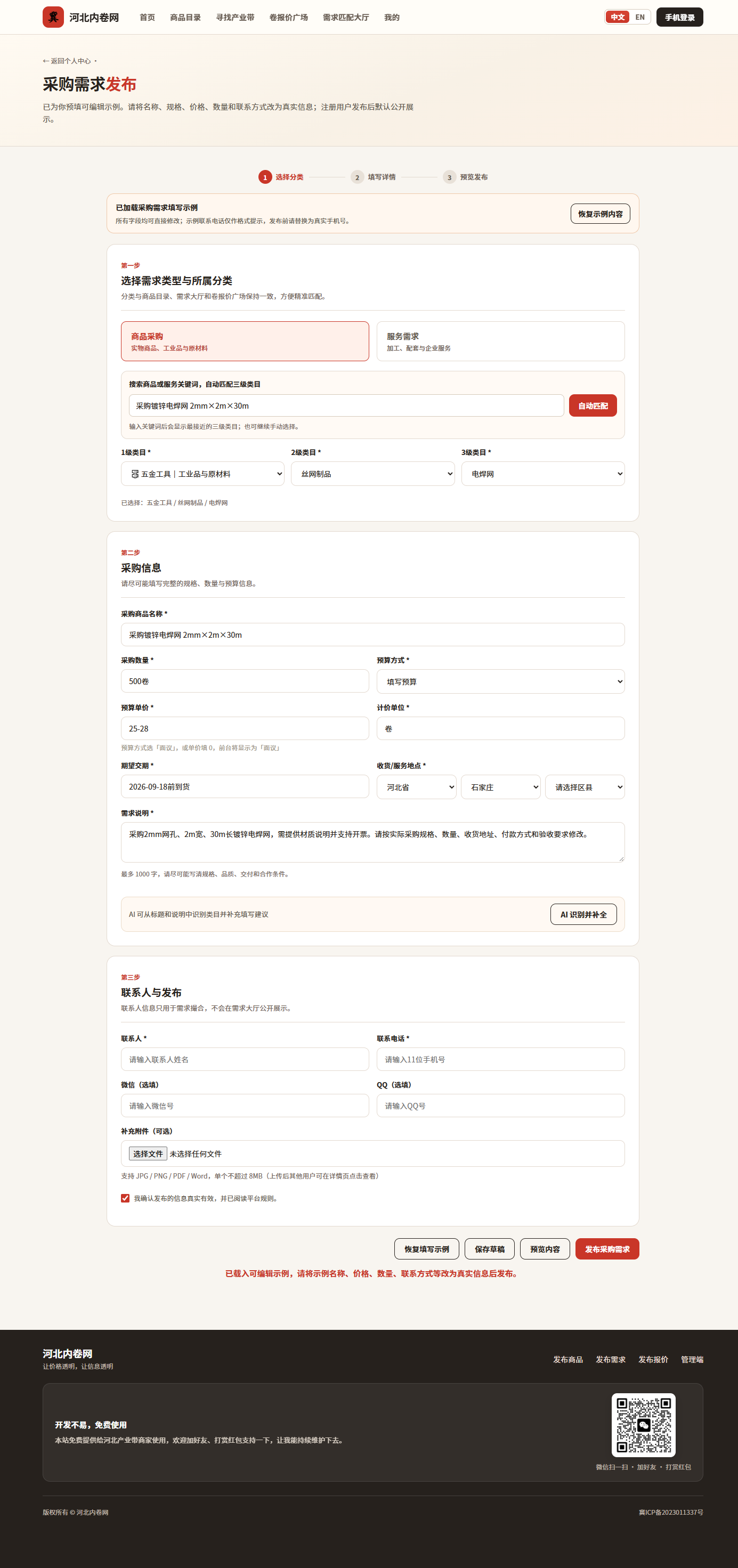Image resolution: width=738 pixels, height=1568 pixels.
Task: Click the red 自动匹配 button
Action: 593,405
